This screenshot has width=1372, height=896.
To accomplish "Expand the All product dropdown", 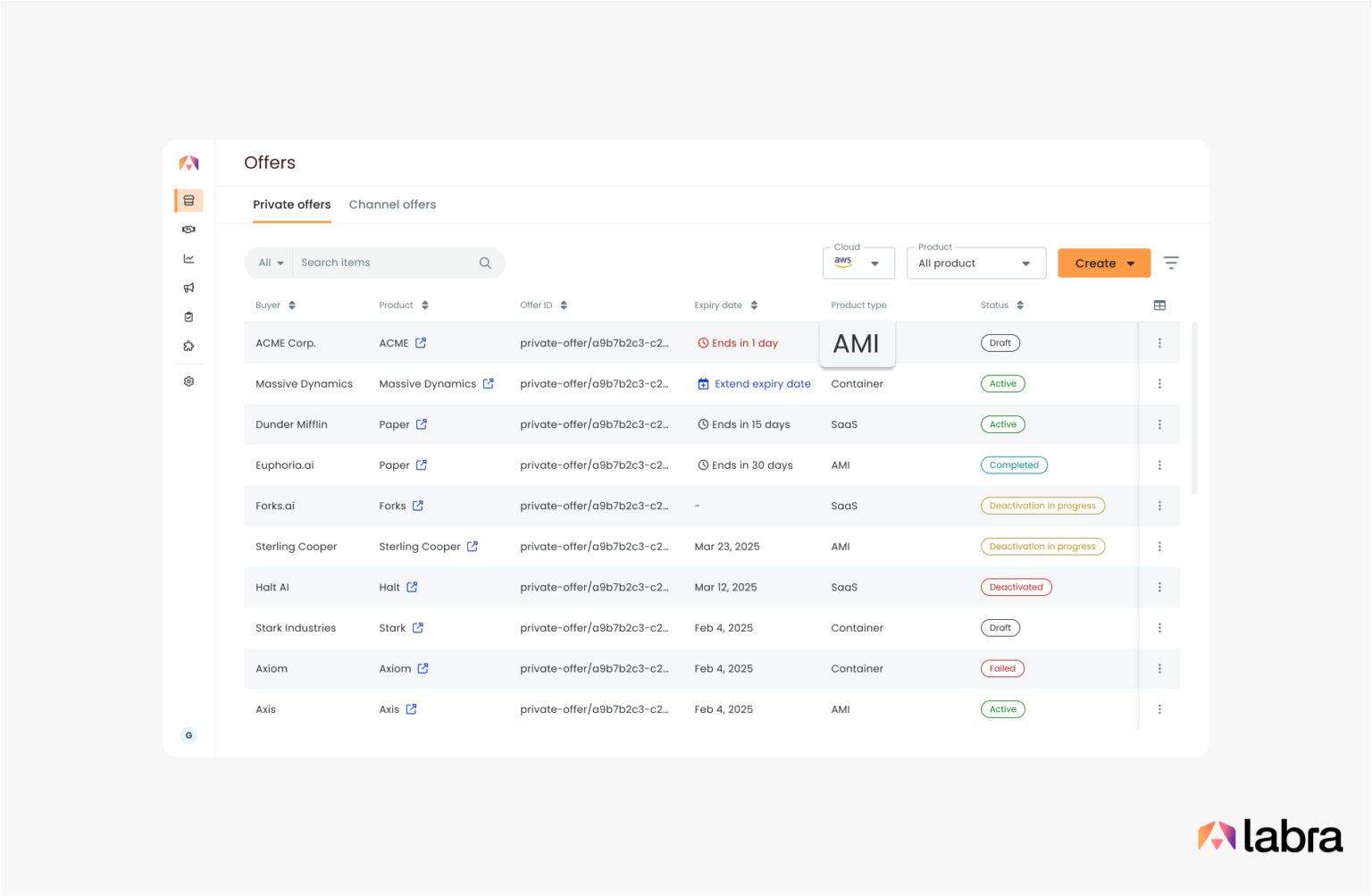I will coord(975,263).
